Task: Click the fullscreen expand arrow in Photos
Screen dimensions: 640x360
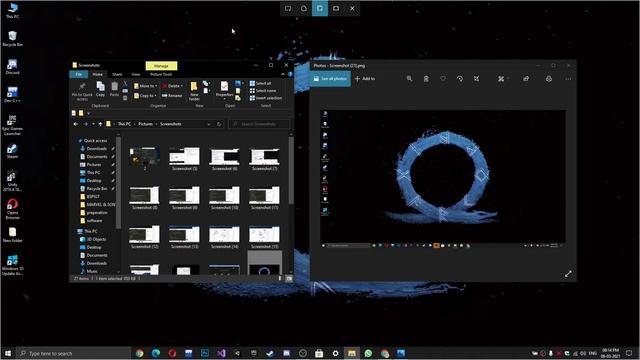Action: click(x=568, y=274)
